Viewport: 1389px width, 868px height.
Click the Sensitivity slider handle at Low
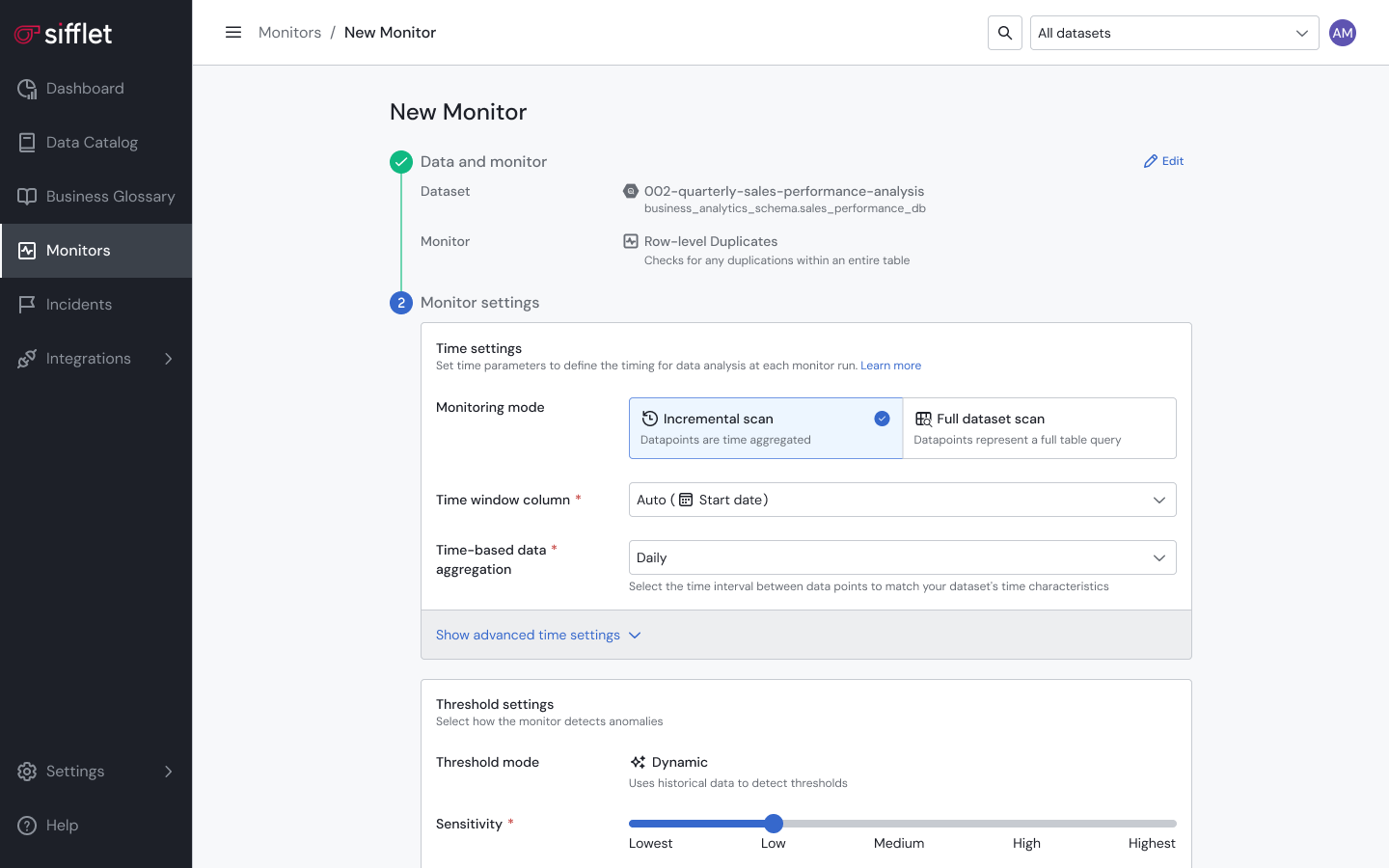coord(774,824)
